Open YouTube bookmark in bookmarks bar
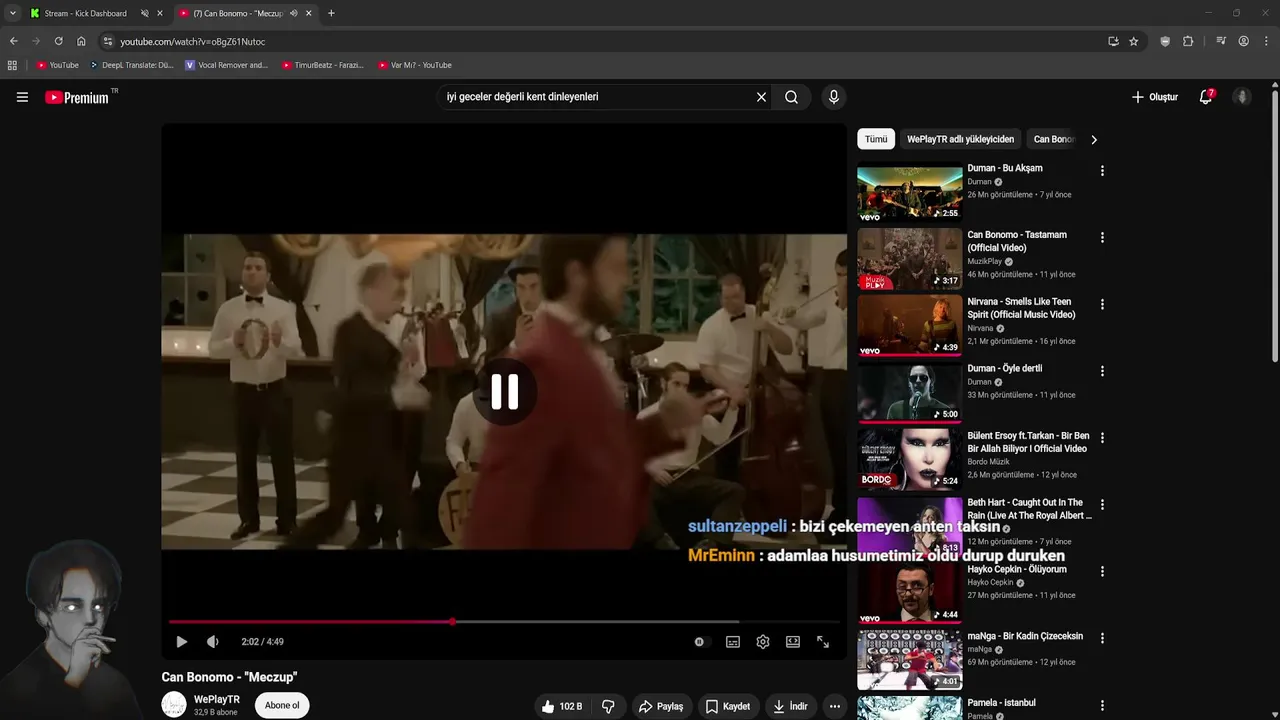 coord(57,65)
